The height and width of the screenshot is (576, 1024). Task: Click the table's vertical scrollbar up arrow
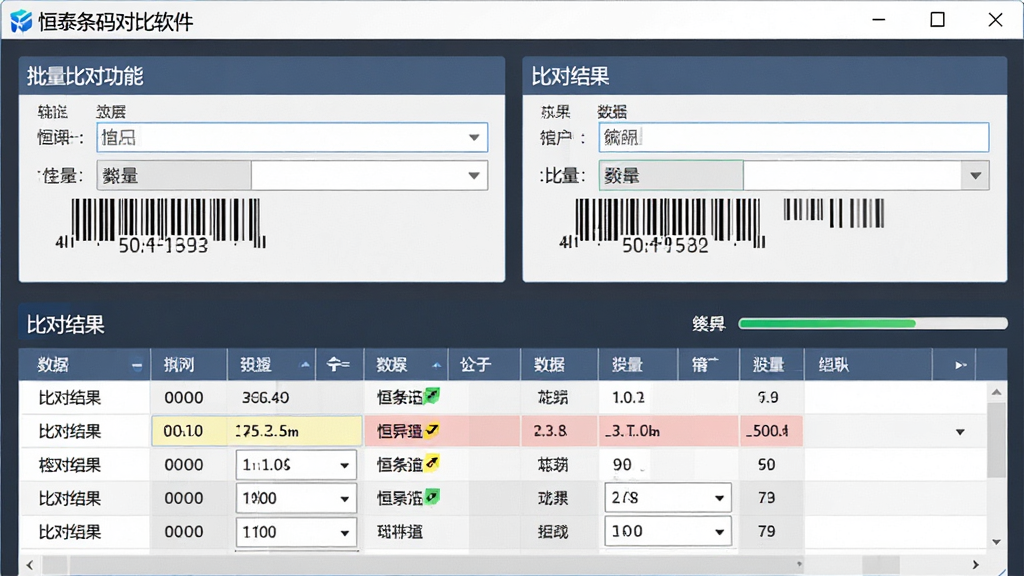[996, 392]
